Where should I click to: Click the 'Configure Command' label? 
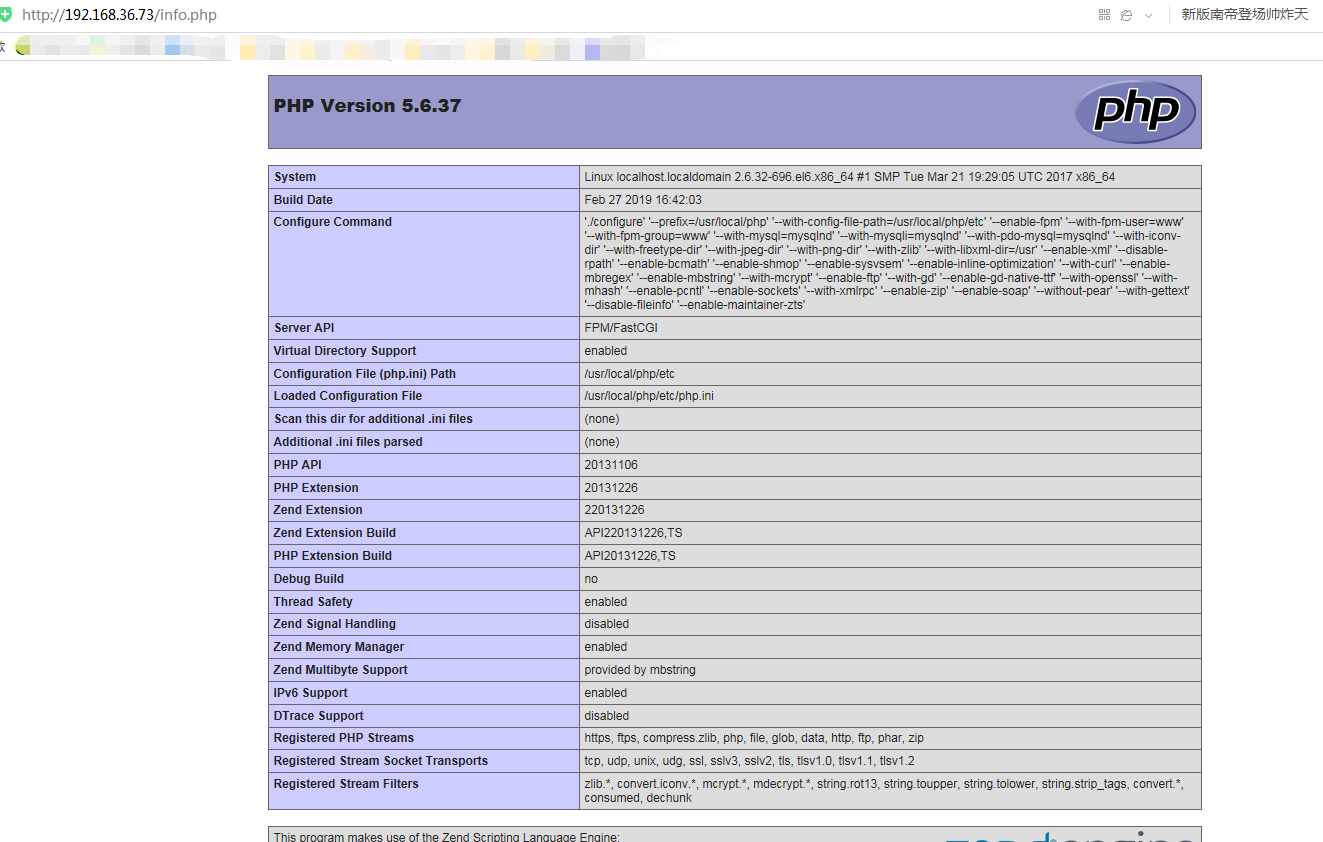point(333,222)
